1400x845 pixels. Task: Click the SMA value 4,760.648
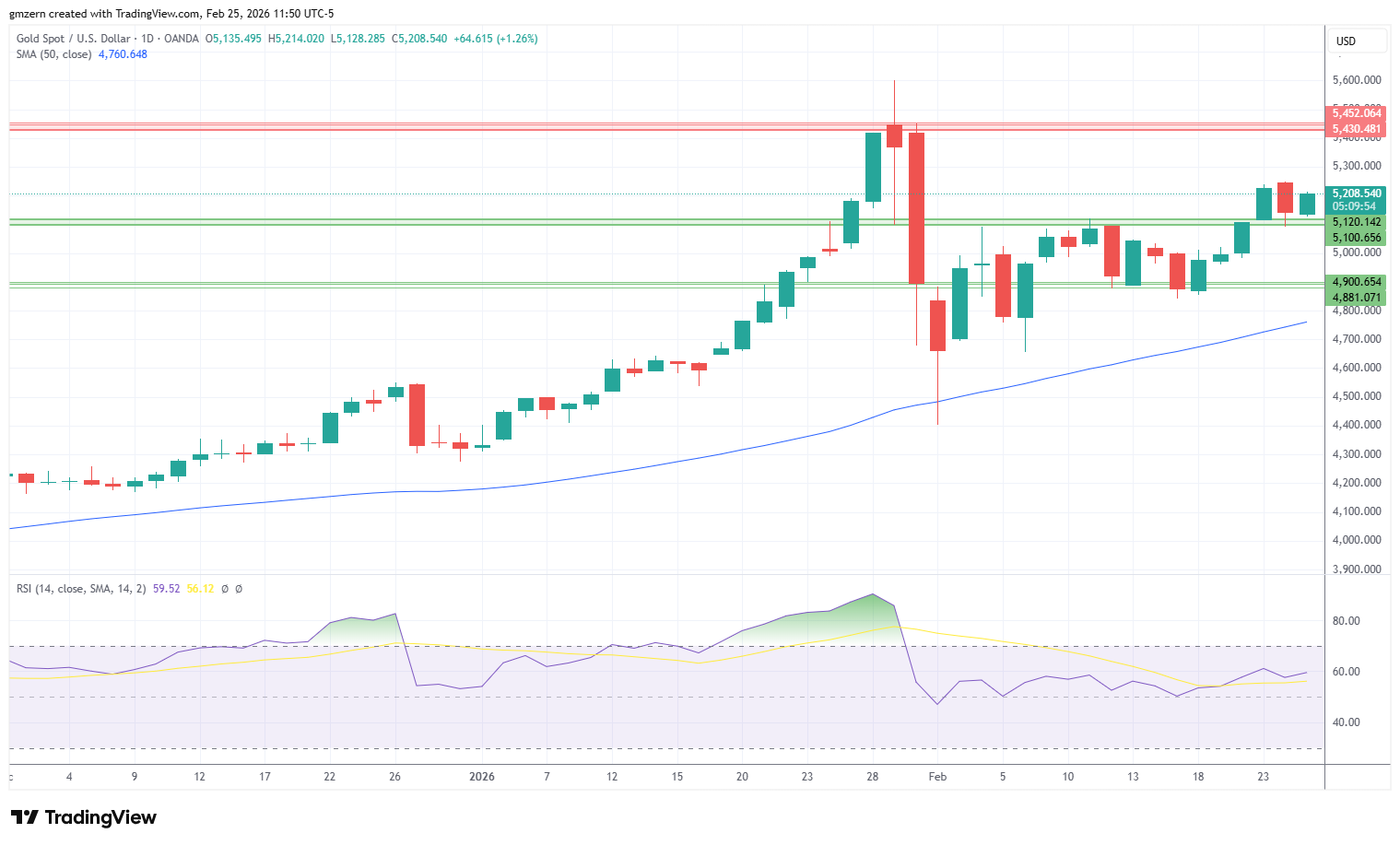point(123,54)
